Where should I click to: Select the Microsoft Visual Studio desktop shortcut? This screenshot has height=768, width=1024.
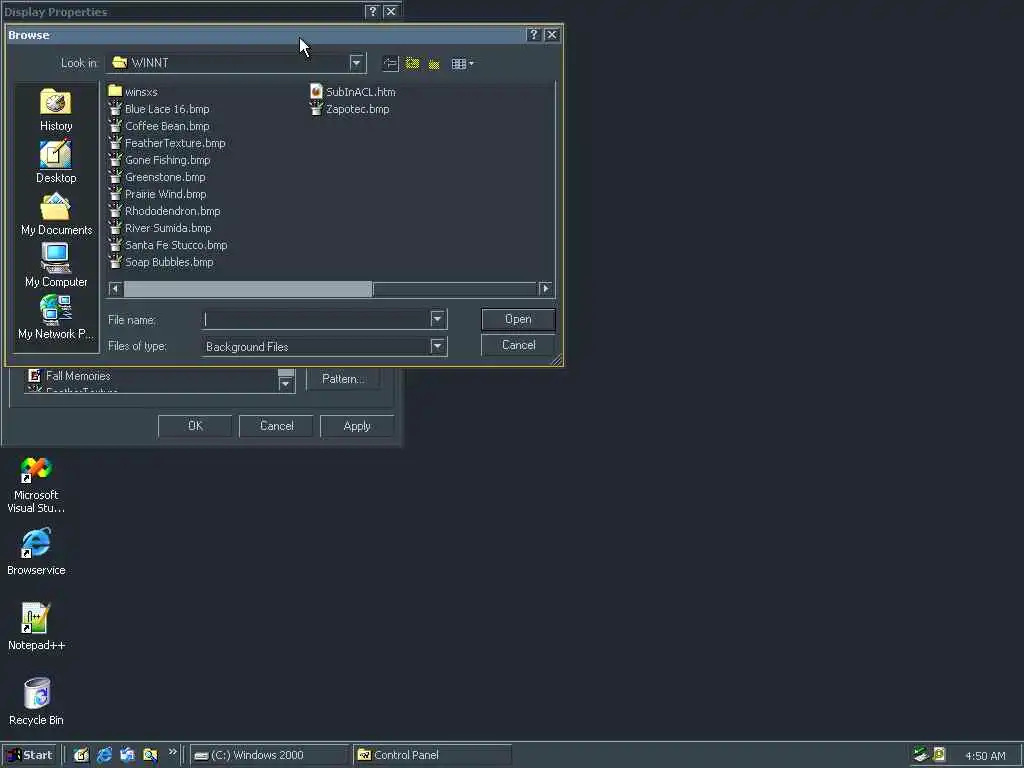coord(36,485)
